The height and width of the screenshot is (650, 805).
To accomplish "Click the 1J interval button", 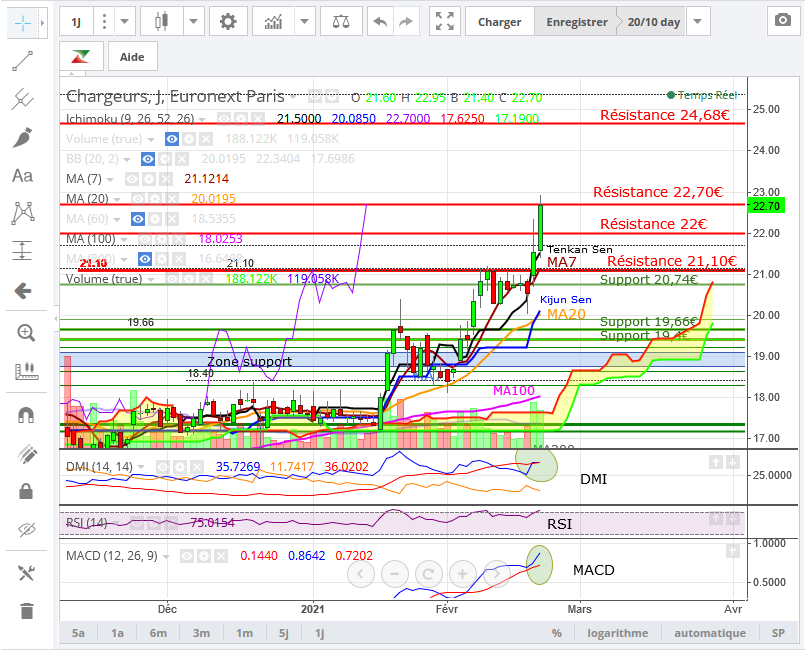I will [76, 22].
